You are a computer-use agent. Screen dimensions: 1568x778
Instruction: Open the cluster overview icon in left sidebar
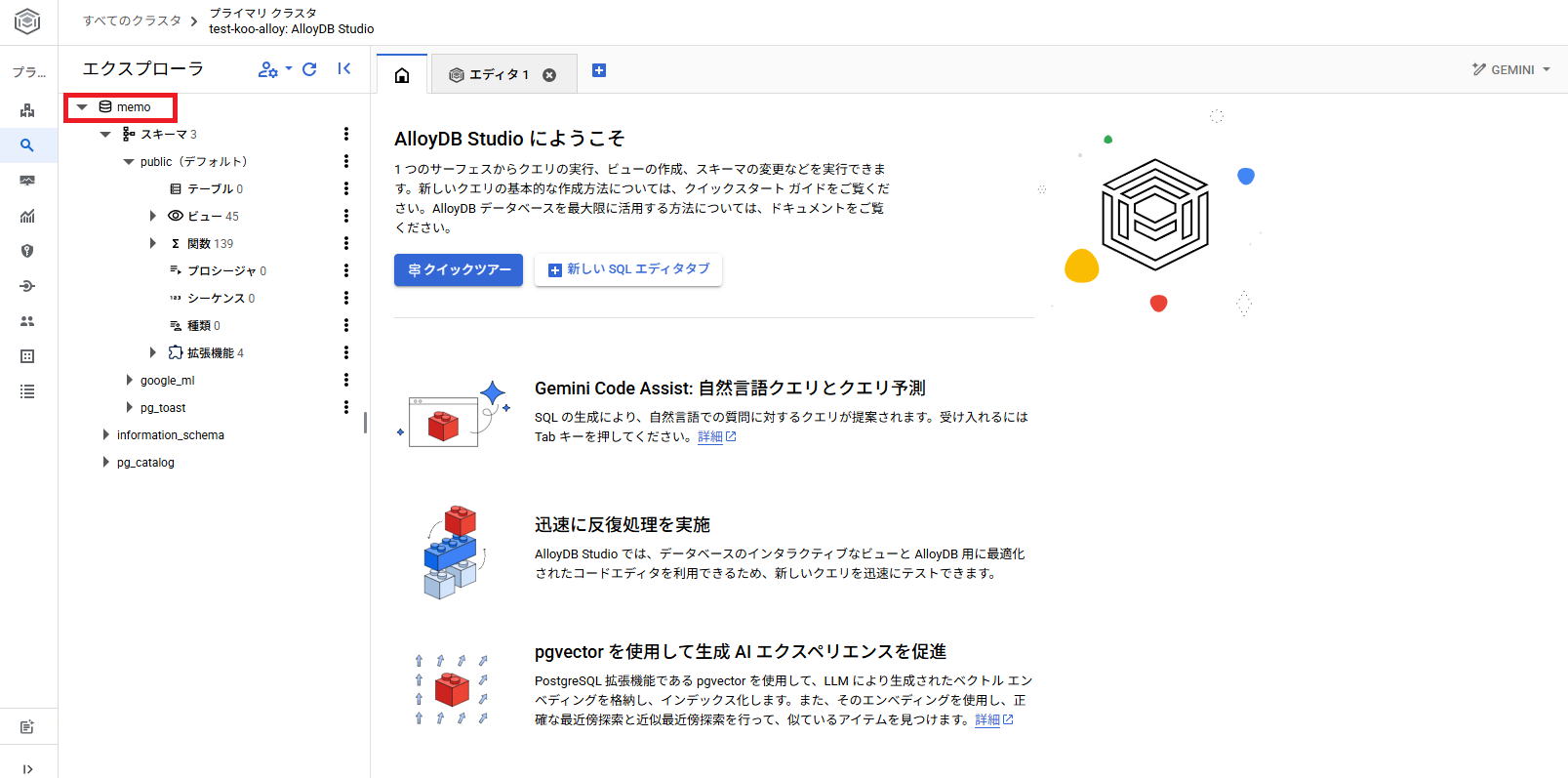pyautogui.click(x=27, y=110)
